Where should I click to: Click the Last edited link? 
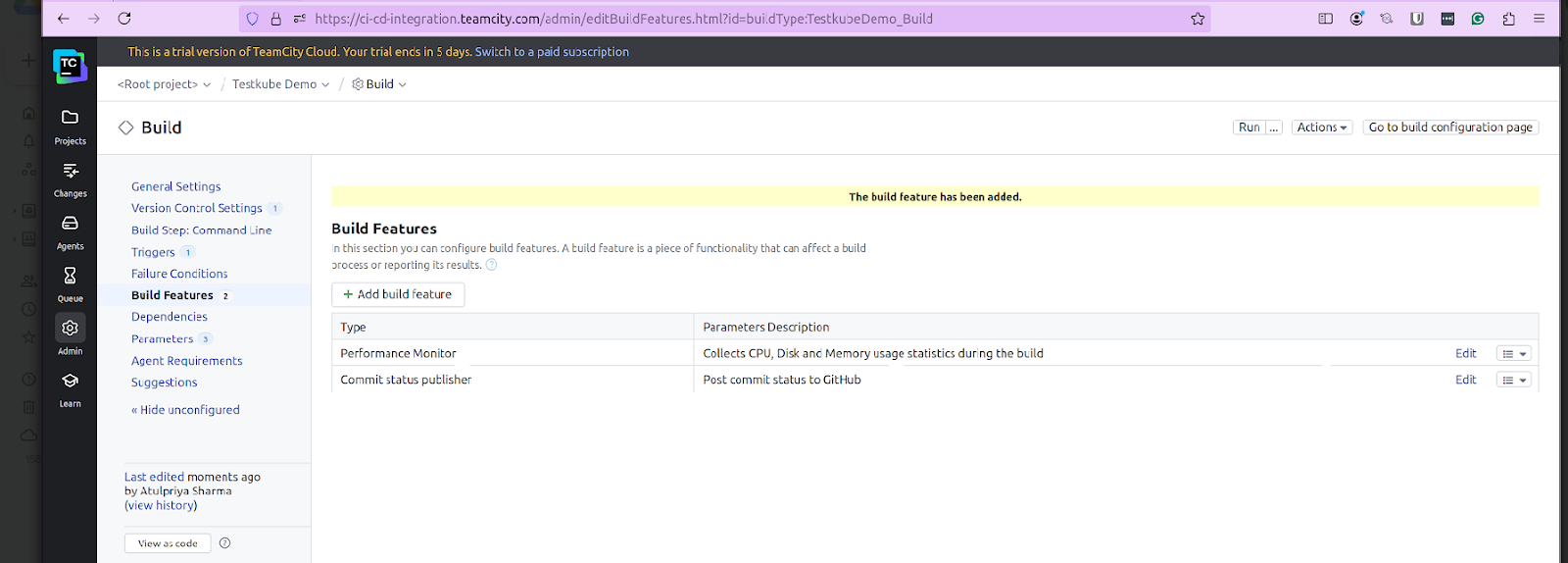[x=154, y=477]
